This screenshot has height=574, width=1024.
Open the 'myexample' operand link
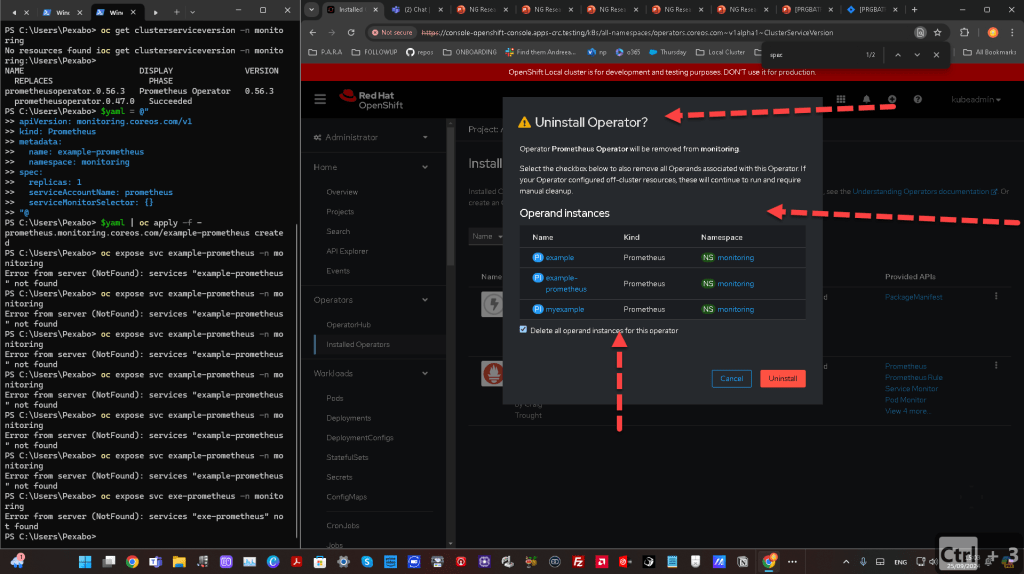(565, 310)
